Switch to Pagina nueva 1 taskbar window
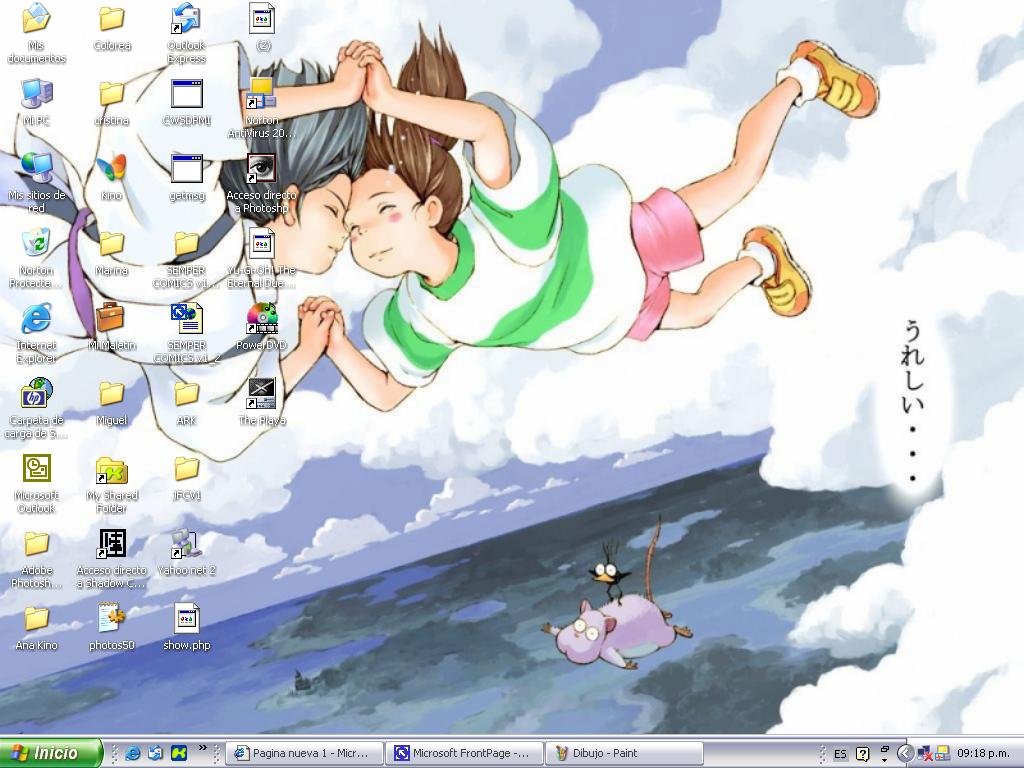This screenshot has width=1024, height=768. coord(304,753)
